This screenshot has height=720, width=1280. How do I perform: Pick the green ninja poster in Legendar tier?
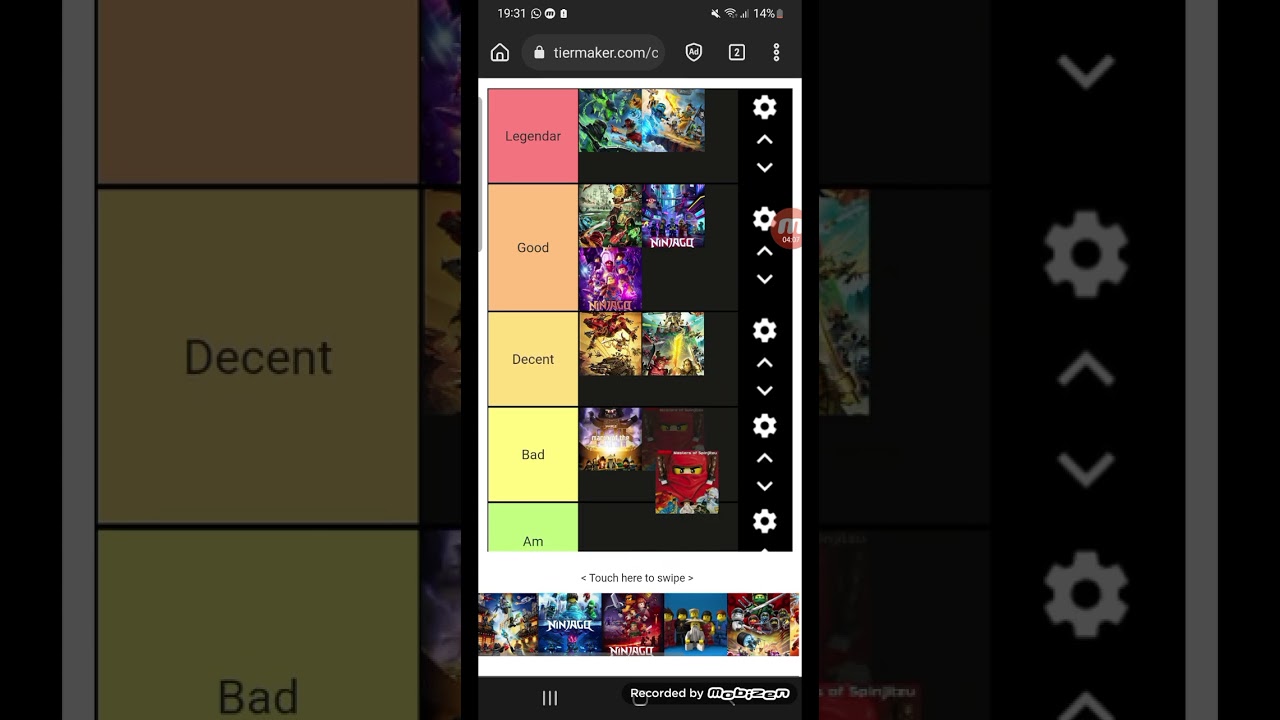610,120
